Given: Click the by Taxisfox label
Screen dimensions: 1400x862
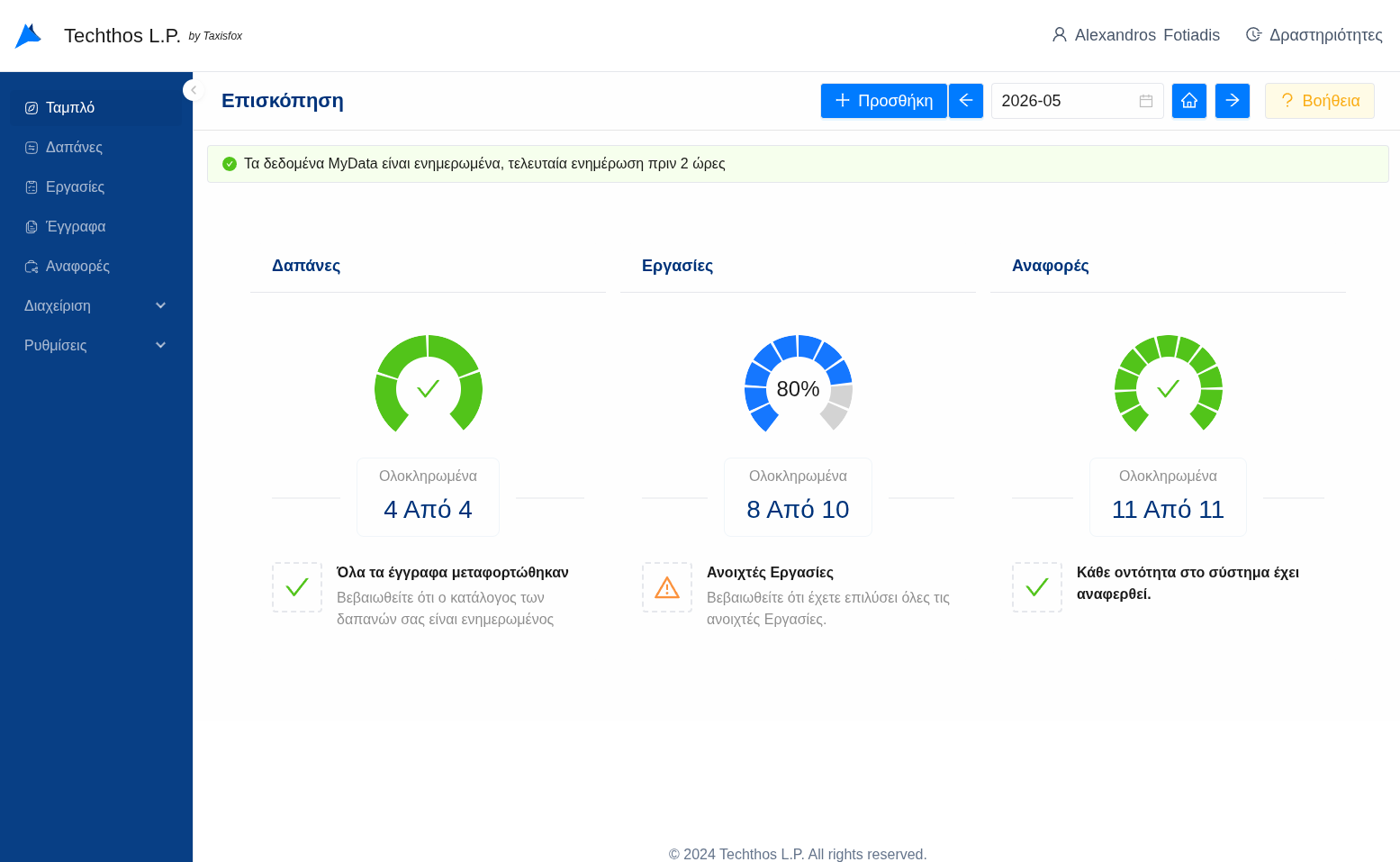Looking at the screenshot, I should point(215,36).
